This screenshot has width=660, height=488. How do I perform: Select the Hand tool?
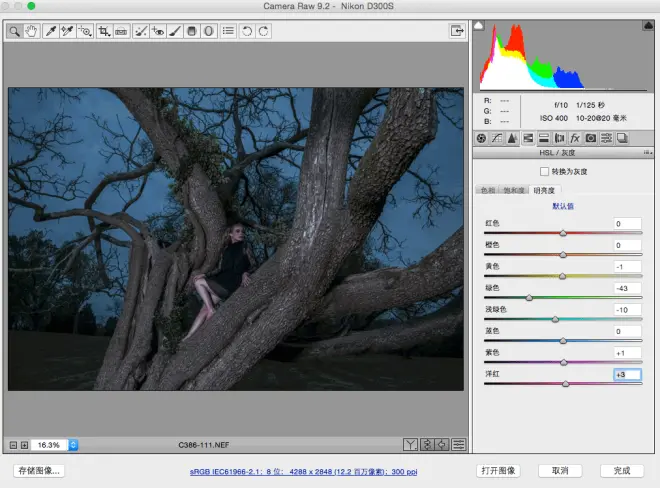pos(31,31)
